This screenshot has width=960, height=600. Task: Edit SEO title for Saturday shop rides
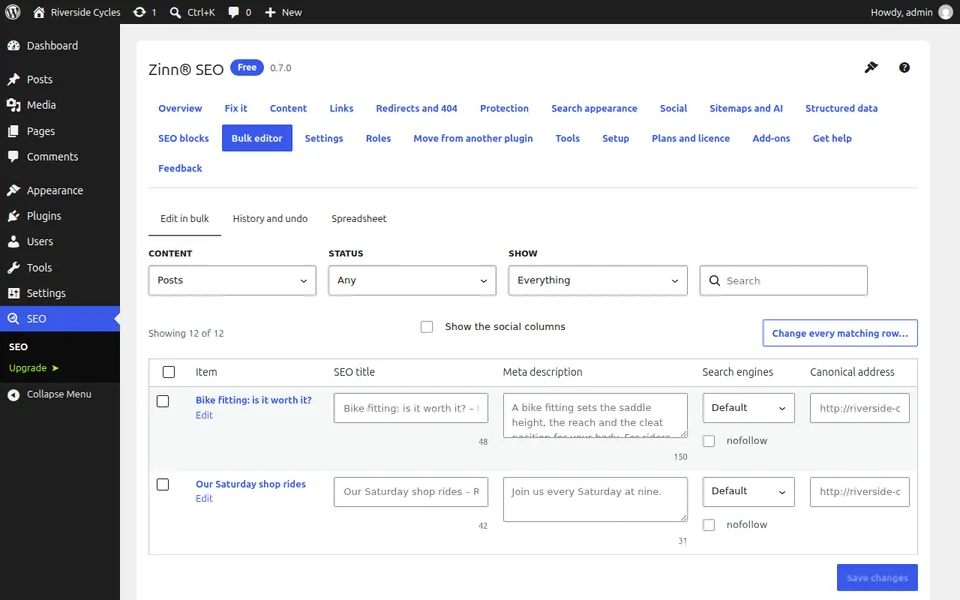pos(411,492)
